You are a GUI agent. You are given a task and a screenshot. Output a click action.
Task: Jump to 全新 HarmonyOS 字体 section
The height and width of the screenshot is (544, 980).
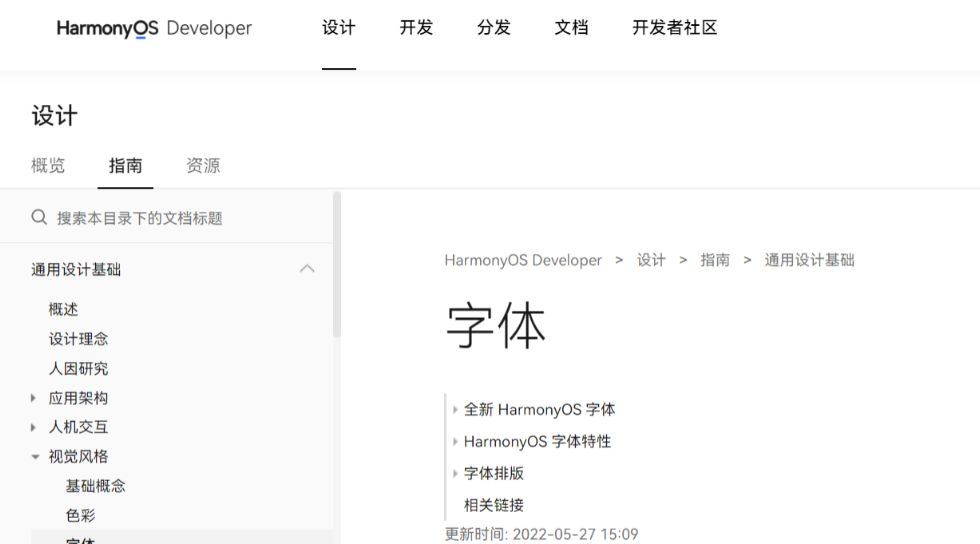tap(539, 410)
